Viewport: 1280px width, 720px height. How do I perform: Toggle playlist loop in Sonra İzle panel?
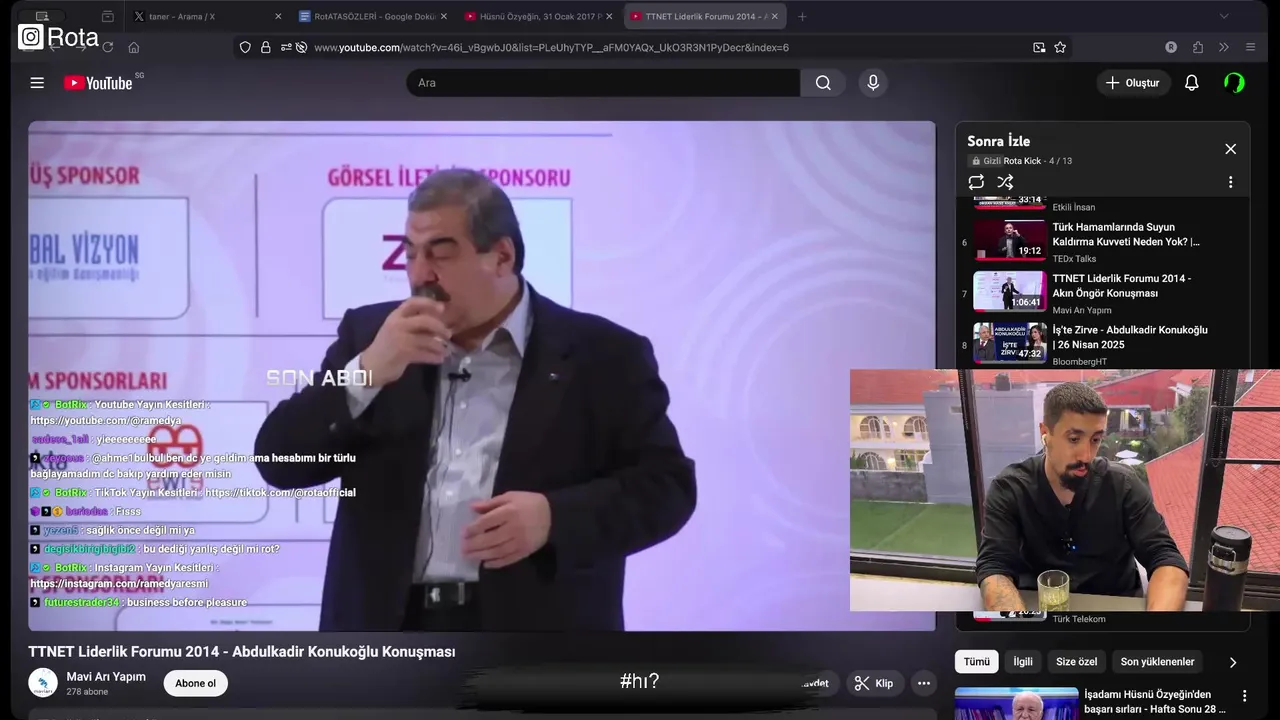tap(976, 182)
